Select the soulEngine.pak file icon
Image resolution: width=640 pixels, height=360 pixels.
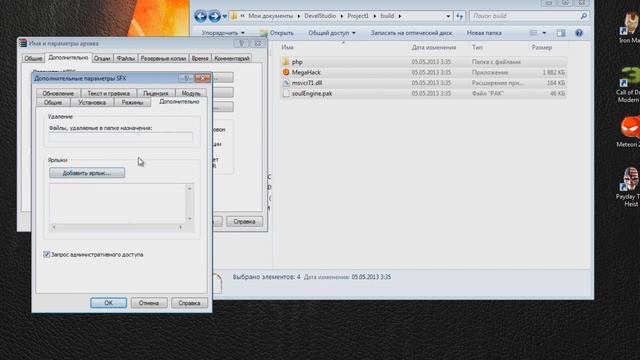286,93
